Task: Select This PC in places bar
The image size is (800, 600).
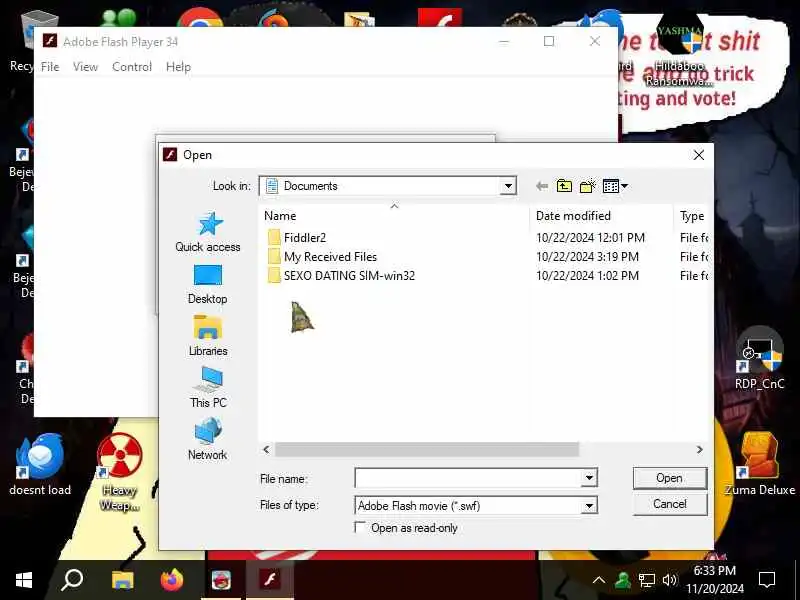Action: pyautogui.click(x=208, y=388)
